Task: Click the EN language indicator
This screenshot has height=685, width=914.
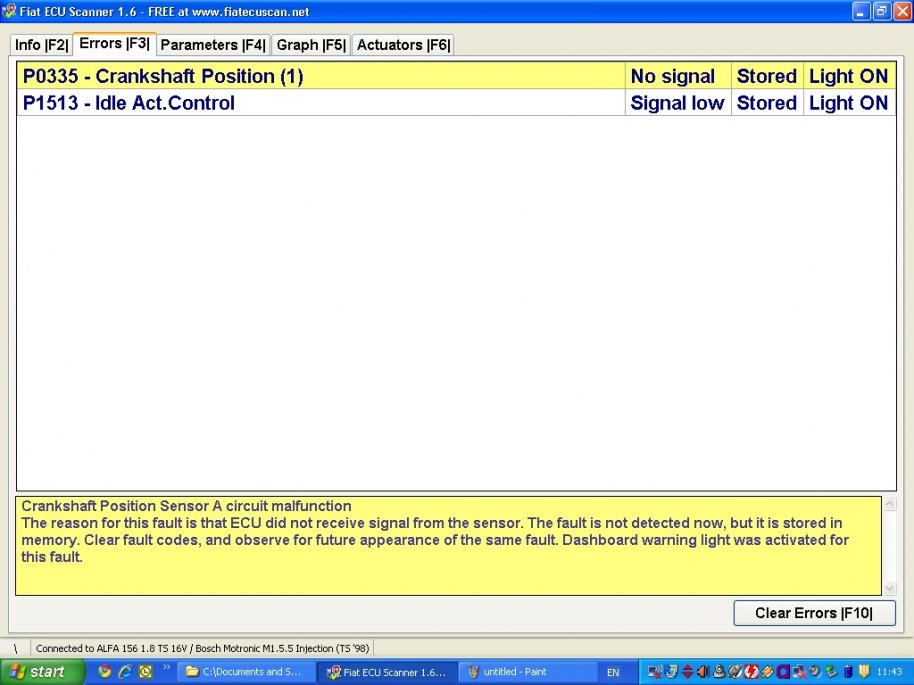Action: pos(613,673)
